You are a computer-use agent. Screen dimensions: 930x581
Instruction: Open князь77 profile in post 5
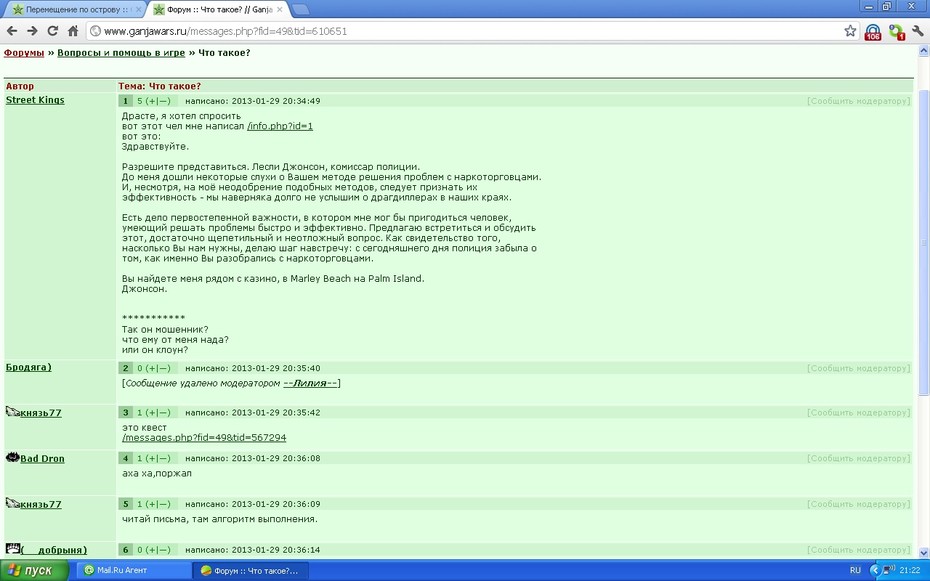[41, 504]
